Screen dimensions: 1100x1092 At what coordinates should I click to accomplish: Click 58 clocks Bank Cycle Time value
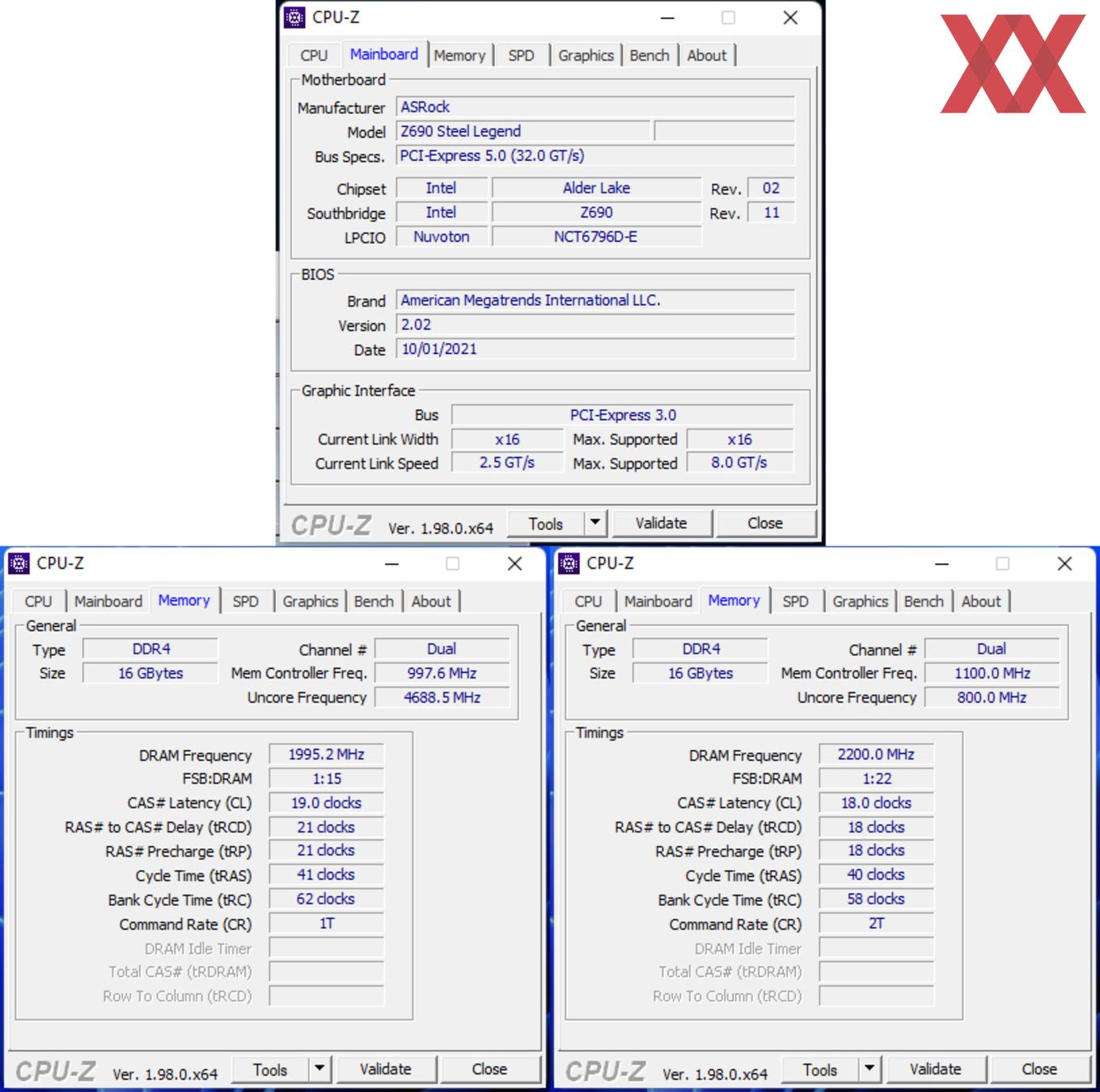click(876, 899)
